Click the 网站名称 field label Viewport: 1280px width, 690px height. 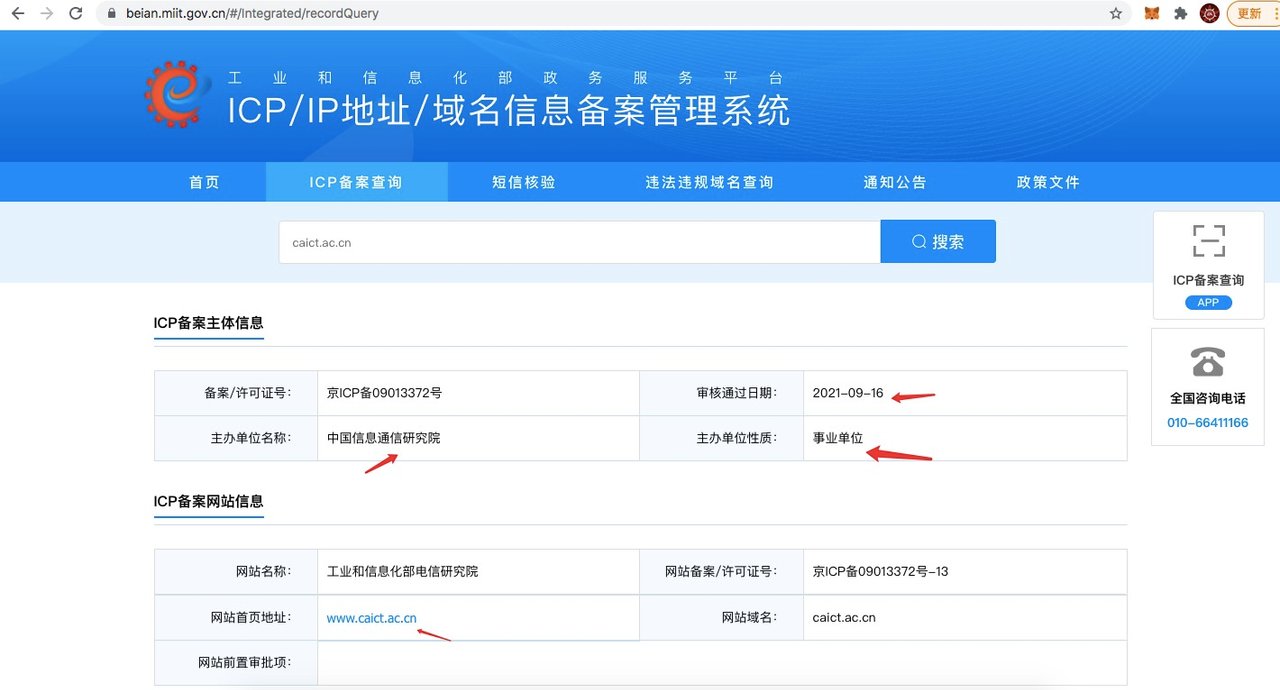pyautogui.click(x=264, y=572)
